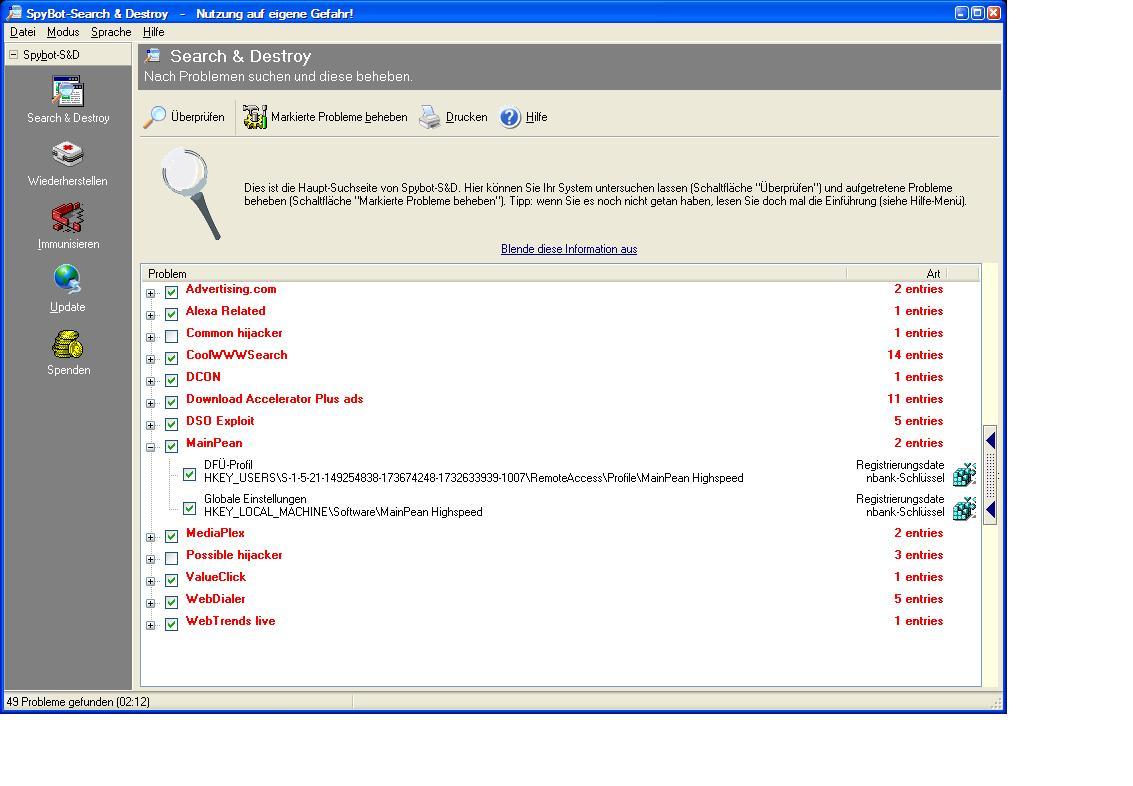Uncheck the Globale Einstellungen entry checkbox

(x=189, y=509)
